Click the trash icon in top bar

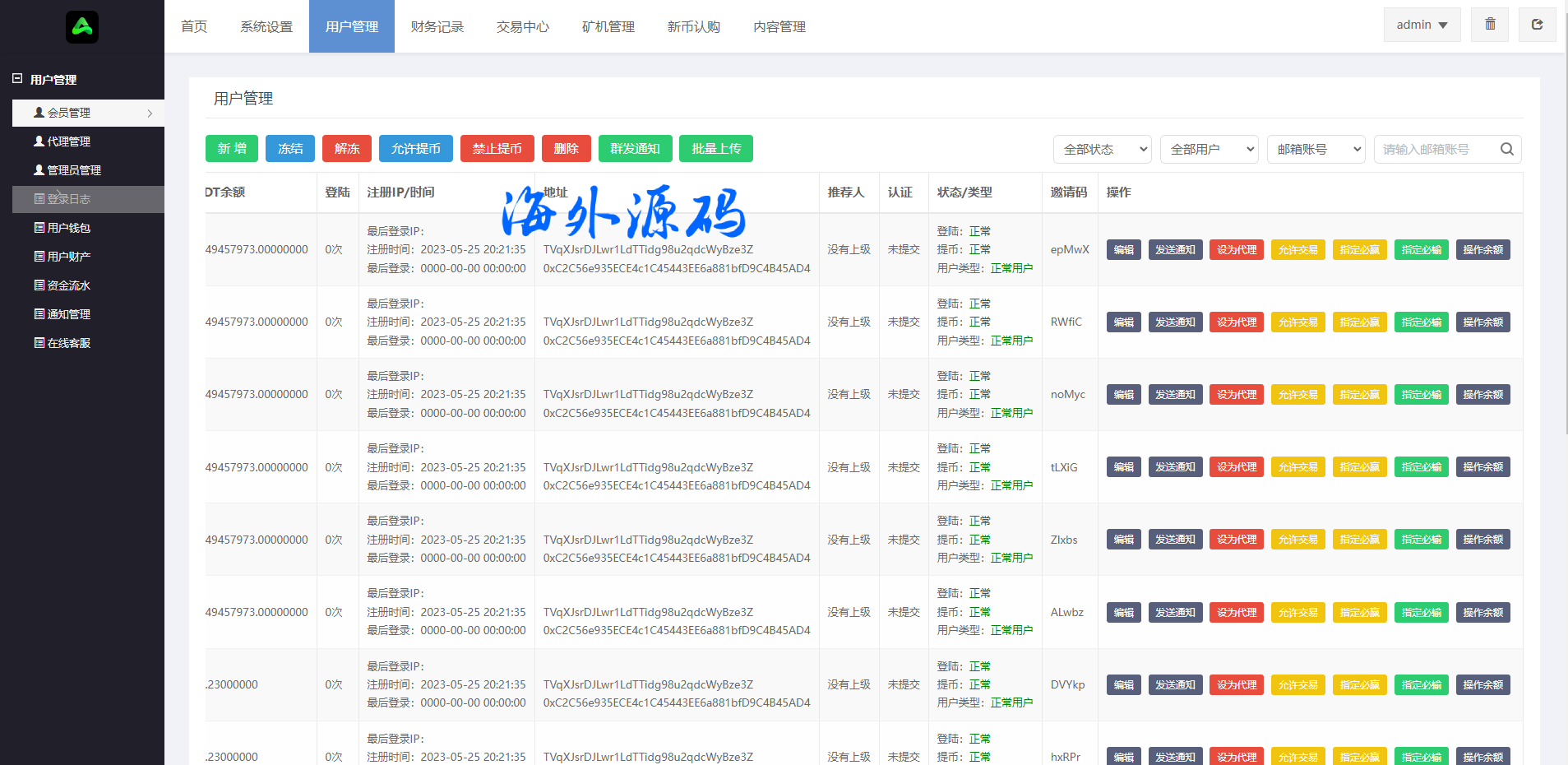pos(1490,25)
